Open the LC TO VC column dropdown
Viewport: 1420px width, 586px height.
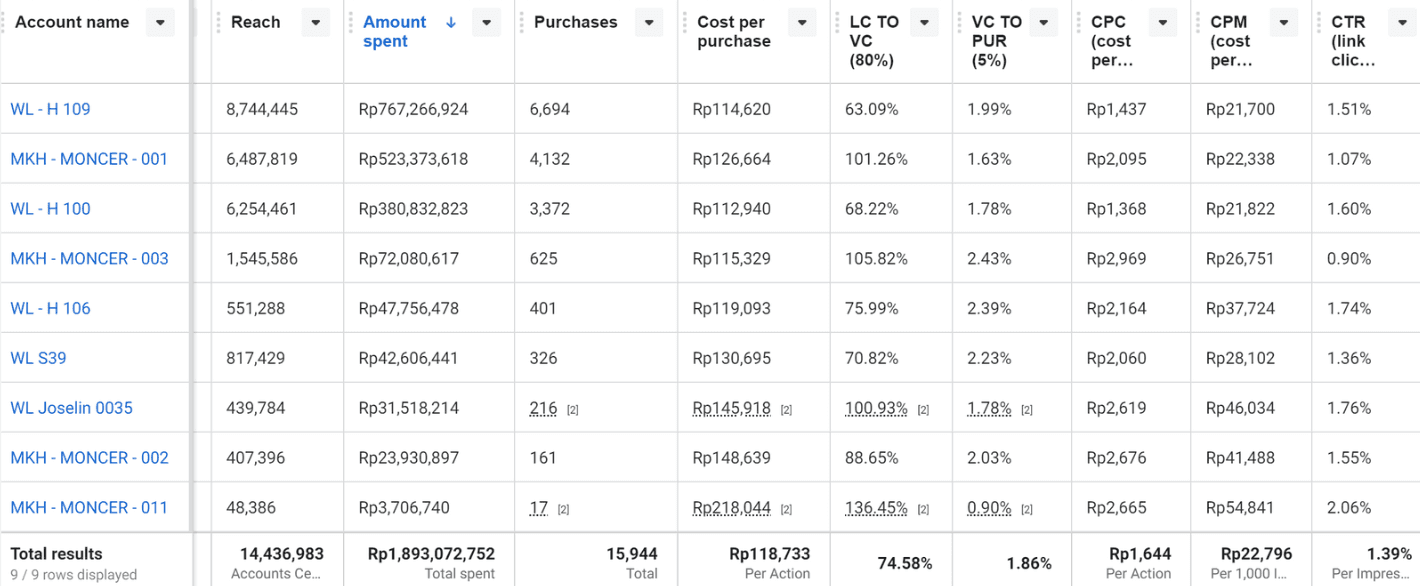[924, 22]
